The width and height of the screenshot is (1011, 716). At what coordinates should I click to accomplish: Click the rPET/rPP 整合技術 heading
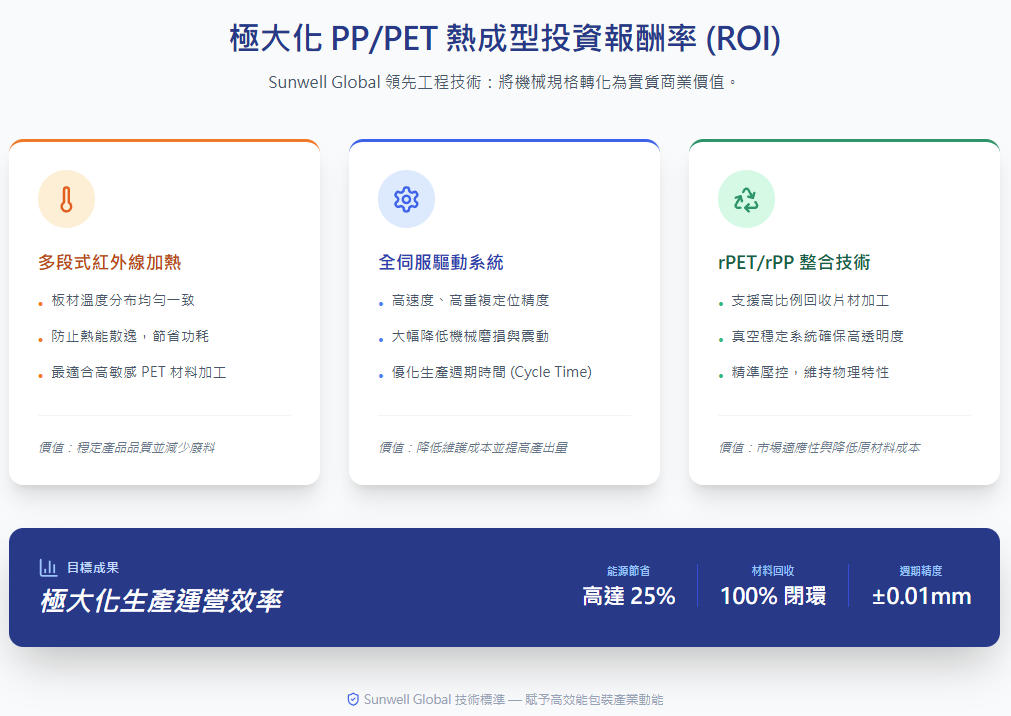pyautogui.click(x=794, y=263)
